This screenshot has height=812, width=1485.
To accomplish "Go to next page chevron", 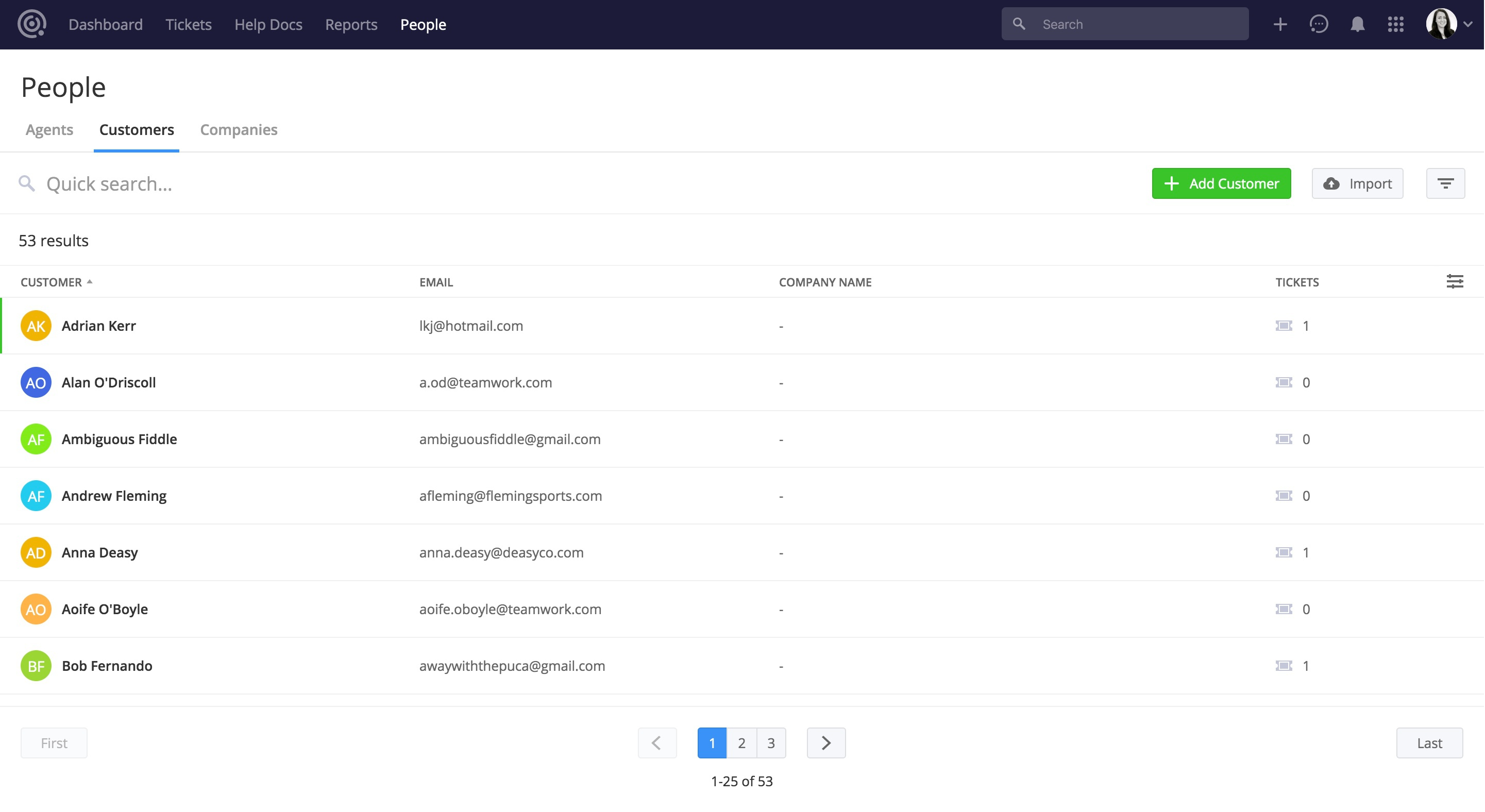I will (x=825, y=743).
